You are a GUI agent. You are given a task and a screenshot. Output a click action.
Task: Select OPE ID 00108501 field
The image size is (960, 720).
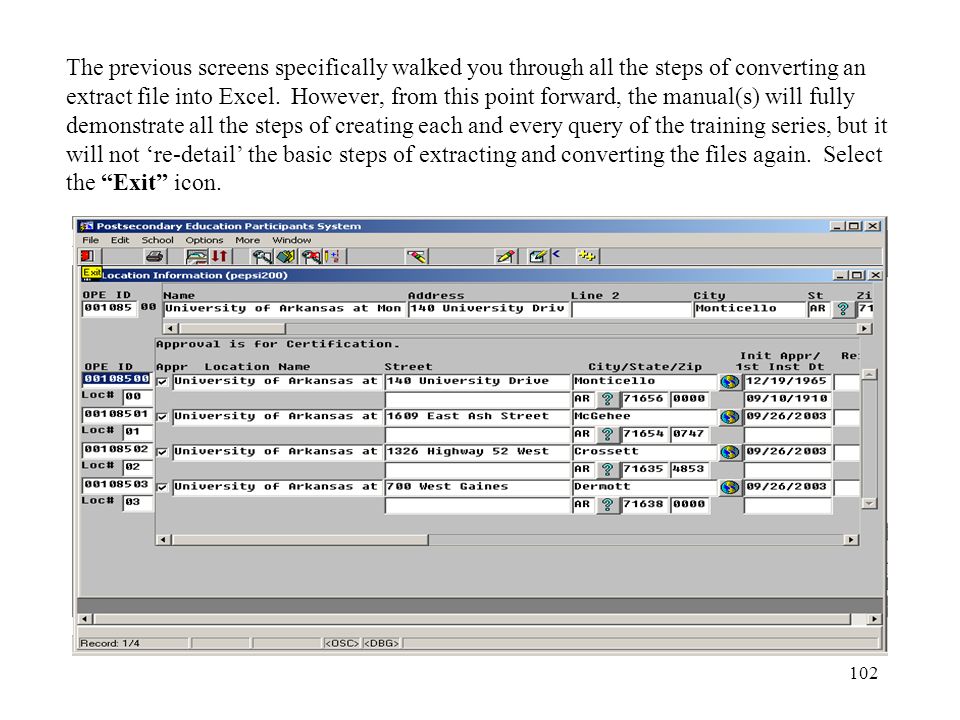pos(116,414)
